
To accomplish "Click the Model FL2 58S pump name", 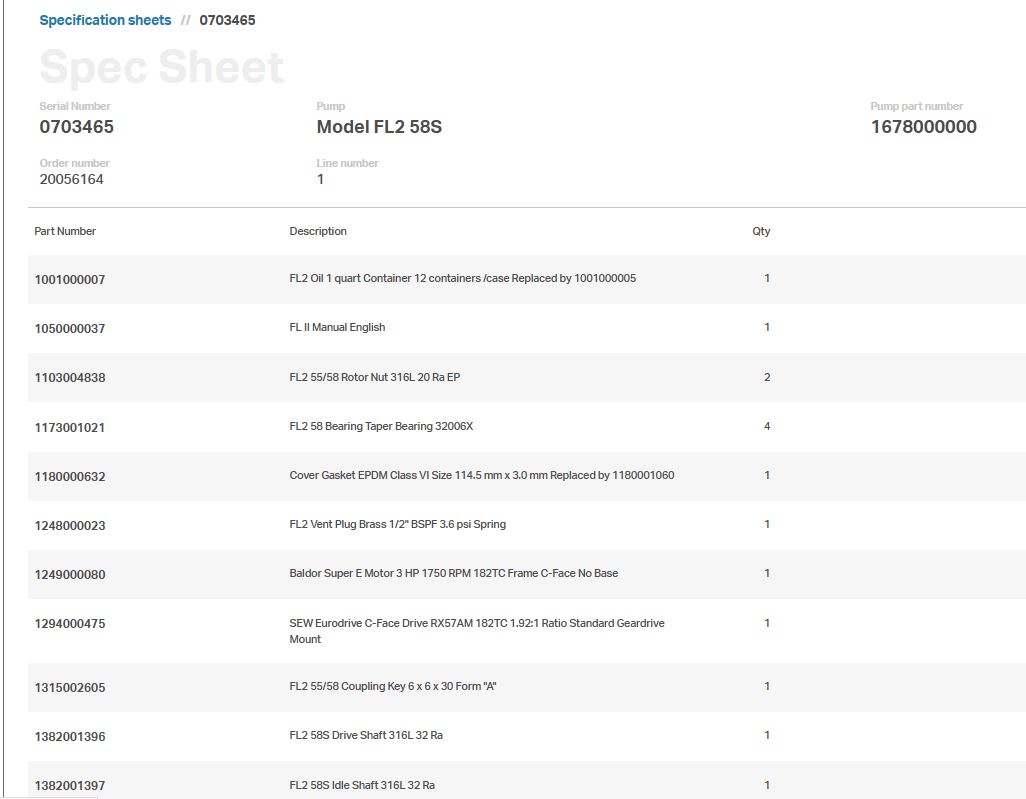I will pyautogui.click(x=379, y=127).
